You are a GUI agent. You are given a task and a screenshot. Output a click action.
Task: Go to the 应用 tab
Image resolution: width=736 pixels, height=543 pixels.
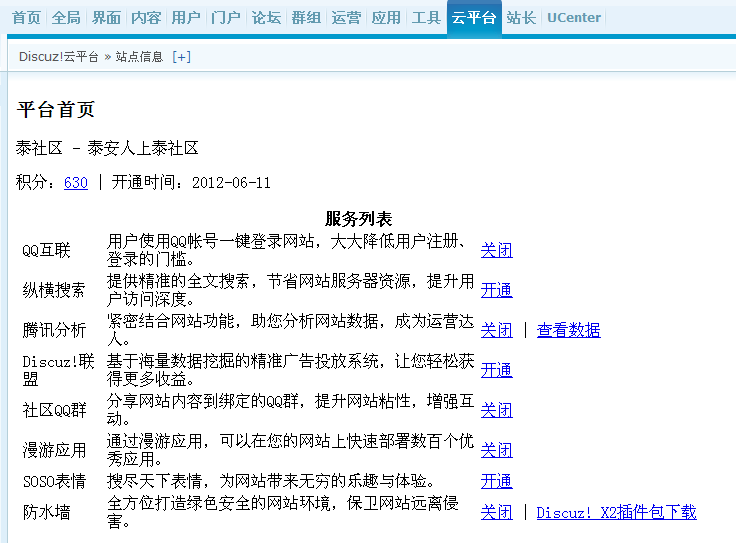[x=386, y=18]
